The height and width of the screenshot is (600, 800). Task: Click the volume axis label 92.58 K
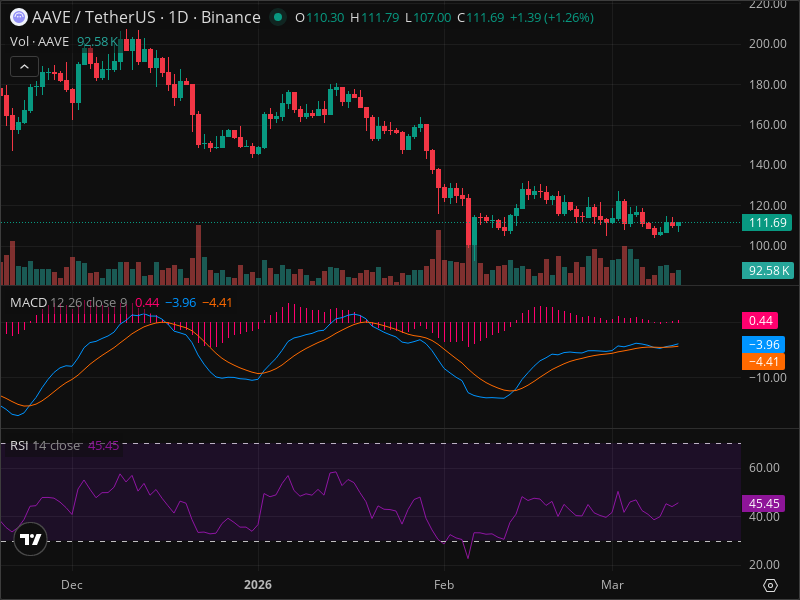pyautogui.click(x=767, y=270)
